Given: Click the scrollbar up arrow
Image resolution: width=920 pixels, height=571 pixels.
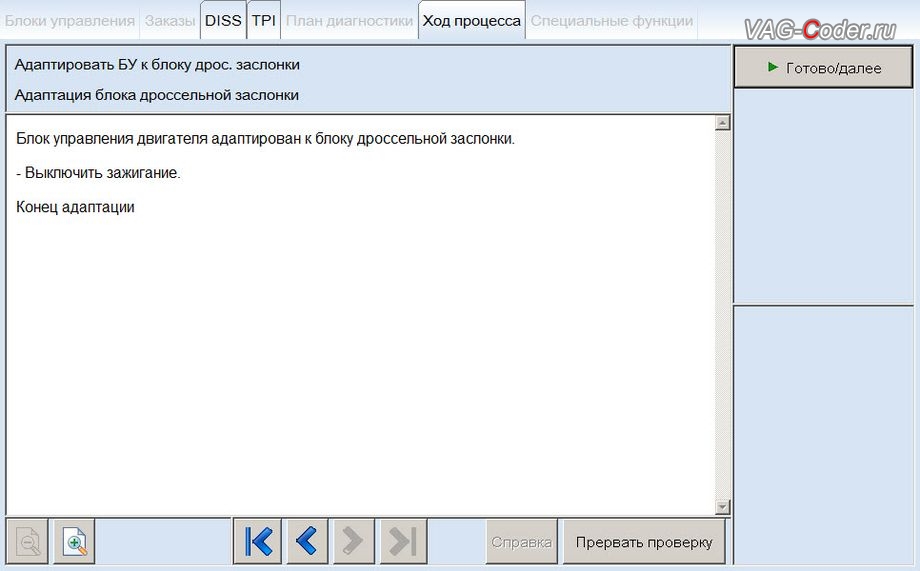Looking at the screenshot, I should coord(722,123).
